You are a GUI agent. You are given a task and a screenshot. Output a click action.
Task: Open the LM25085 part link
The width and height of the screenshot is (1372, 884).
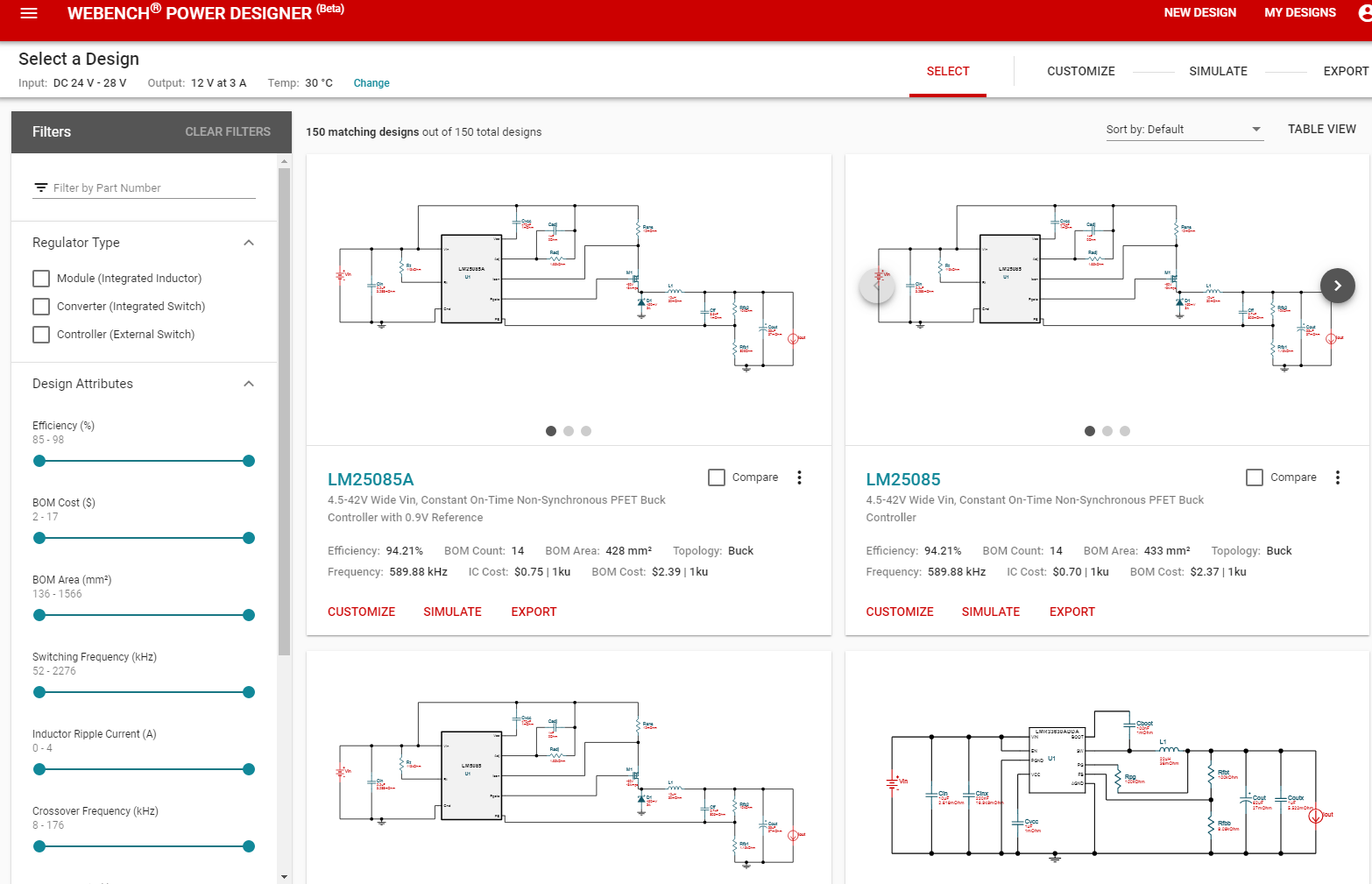(x=903, y=479)
